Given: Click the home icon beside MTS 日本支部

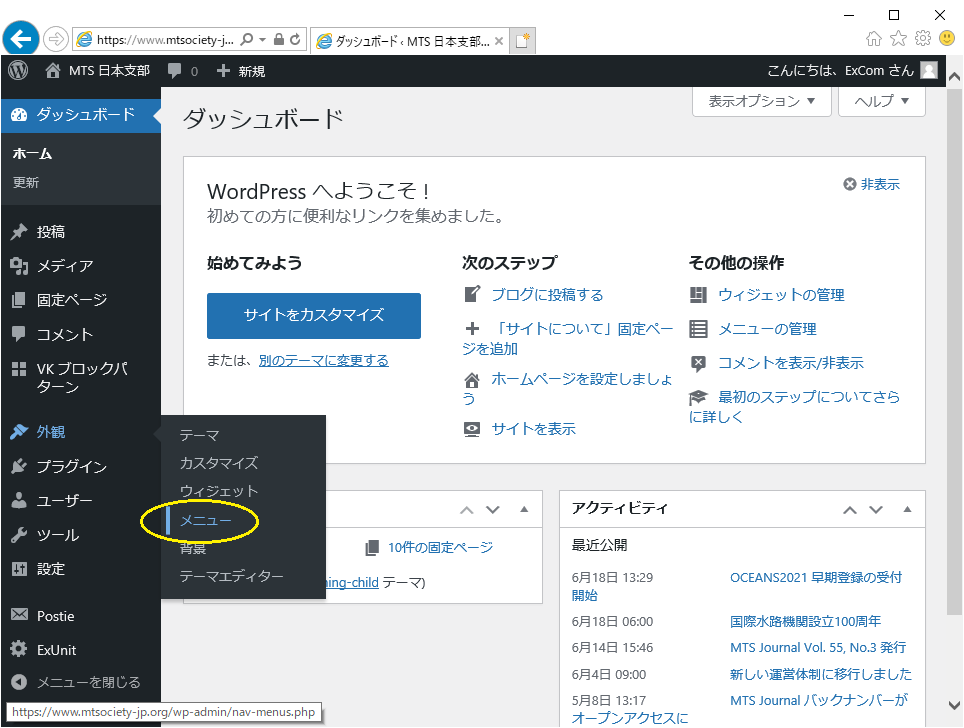Looking at the screenshot, I should pyautogui.click(x=53, y=71).
